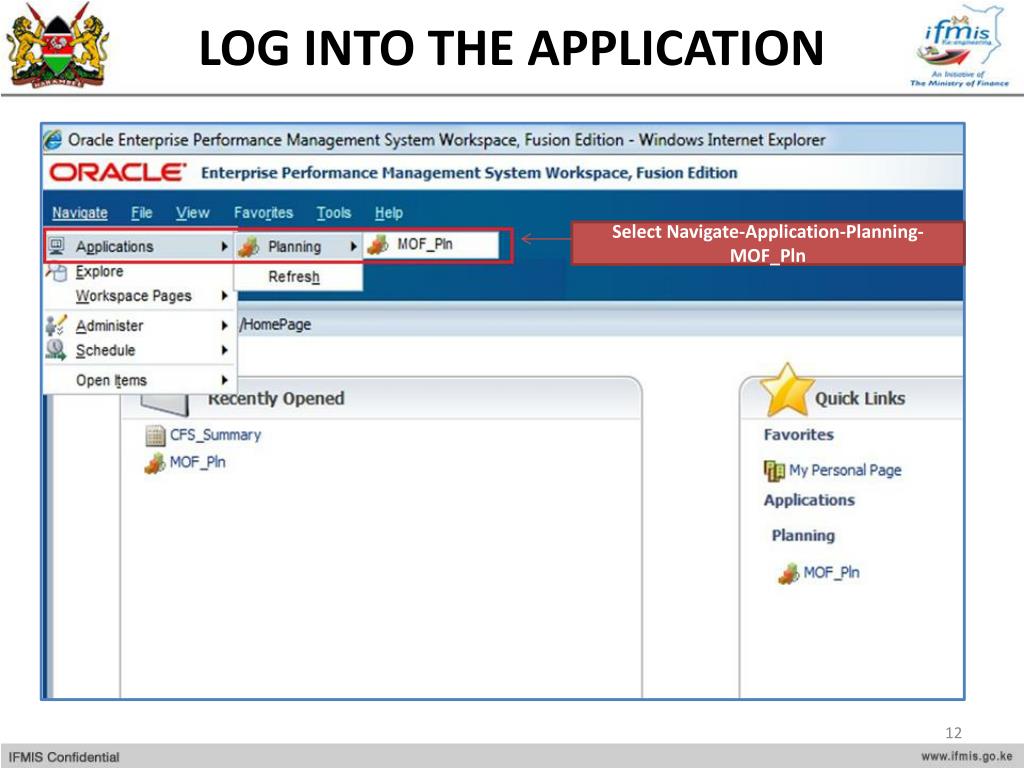
Task: Open MOF_Pln under Quick Links Planning
Action: (831, 573)
